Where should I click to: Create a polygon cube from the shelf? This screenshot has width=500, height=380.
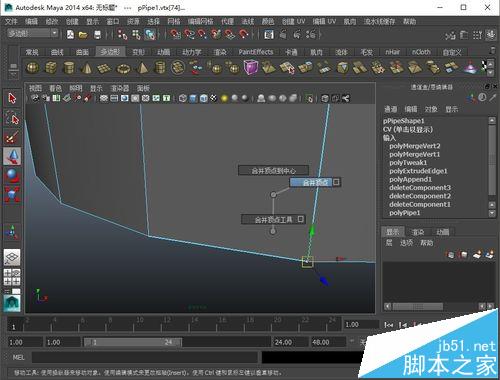click(51, 68)
